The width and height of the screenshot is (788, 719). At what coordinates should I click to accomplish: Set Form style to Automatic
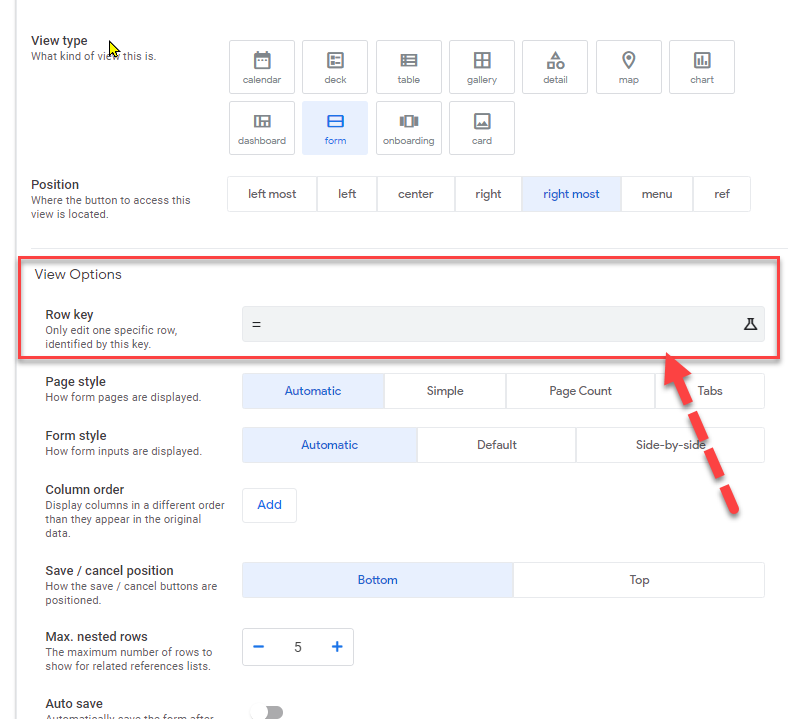(330, 445)
